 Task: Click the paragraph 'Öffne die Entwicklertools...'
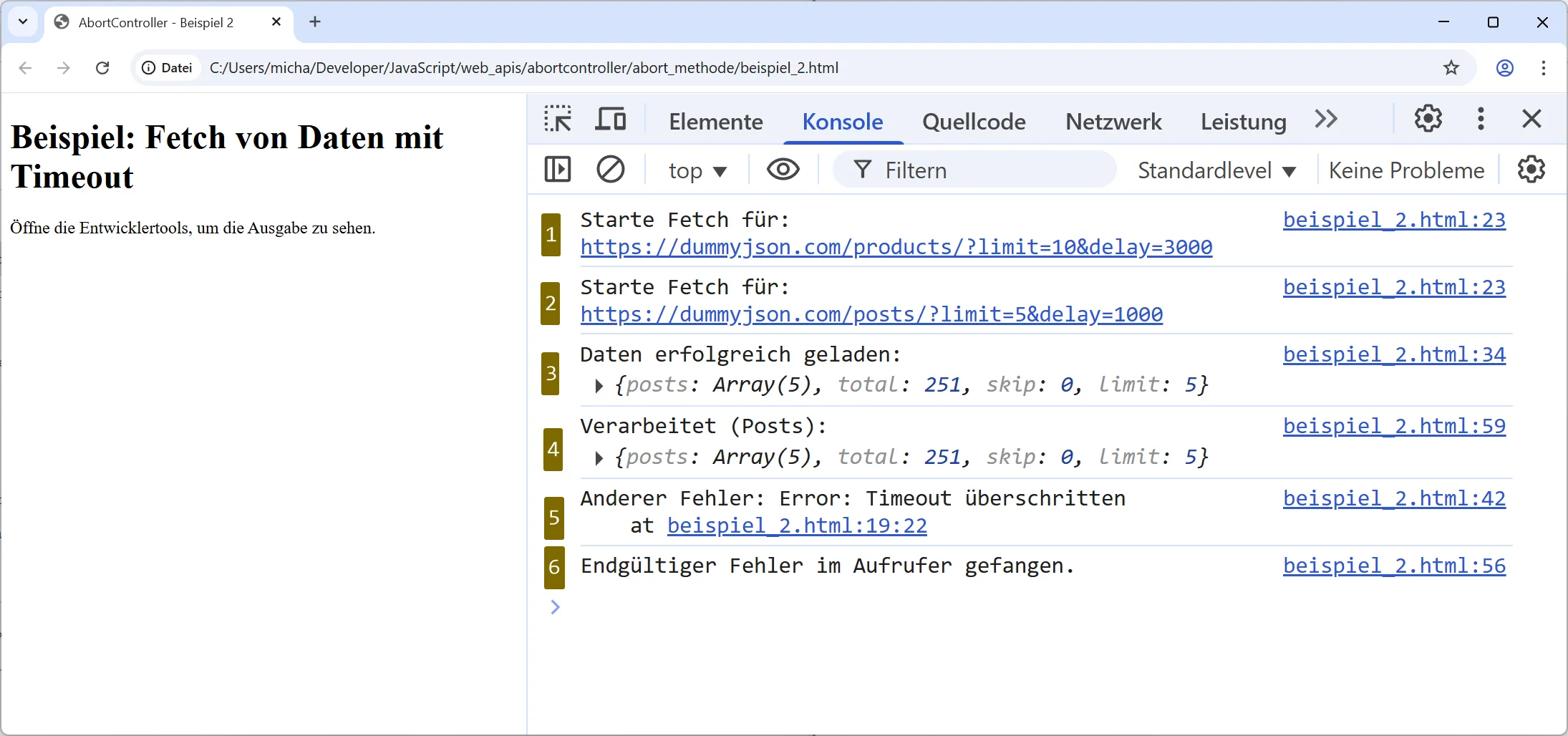[x=193, y=228]
